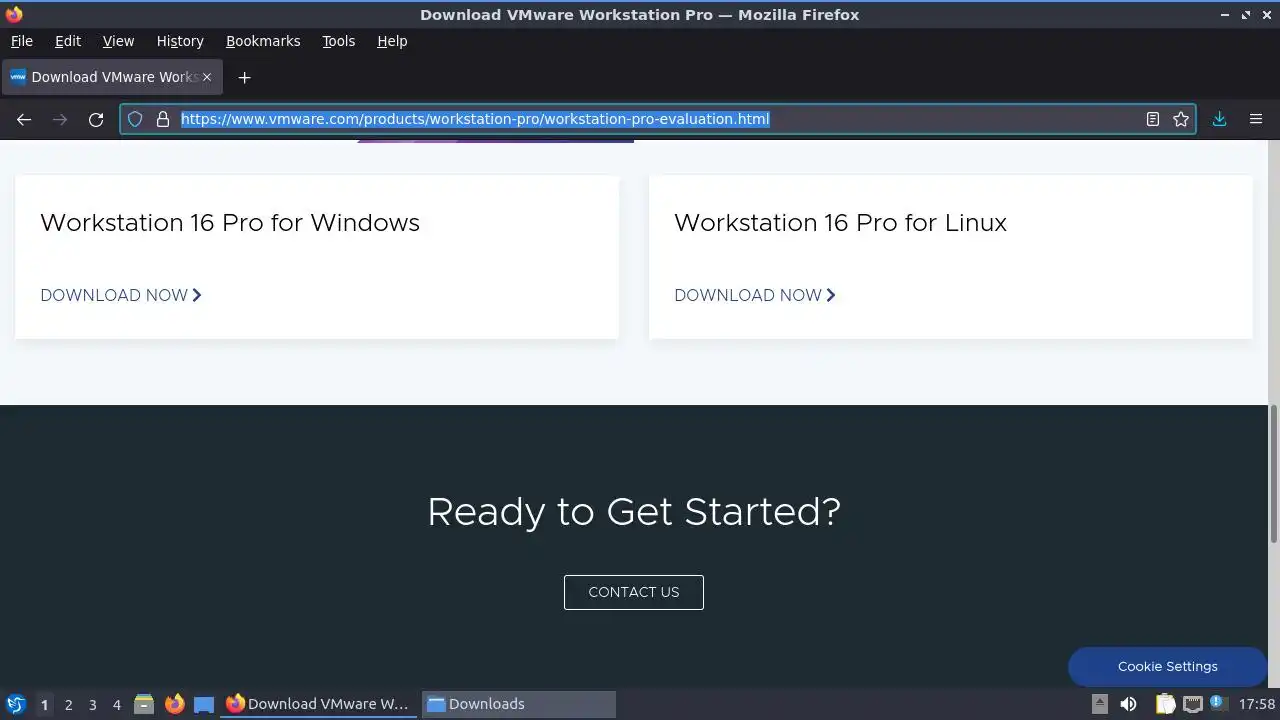
Task: Open the History menu
Action: coord(180,41)
